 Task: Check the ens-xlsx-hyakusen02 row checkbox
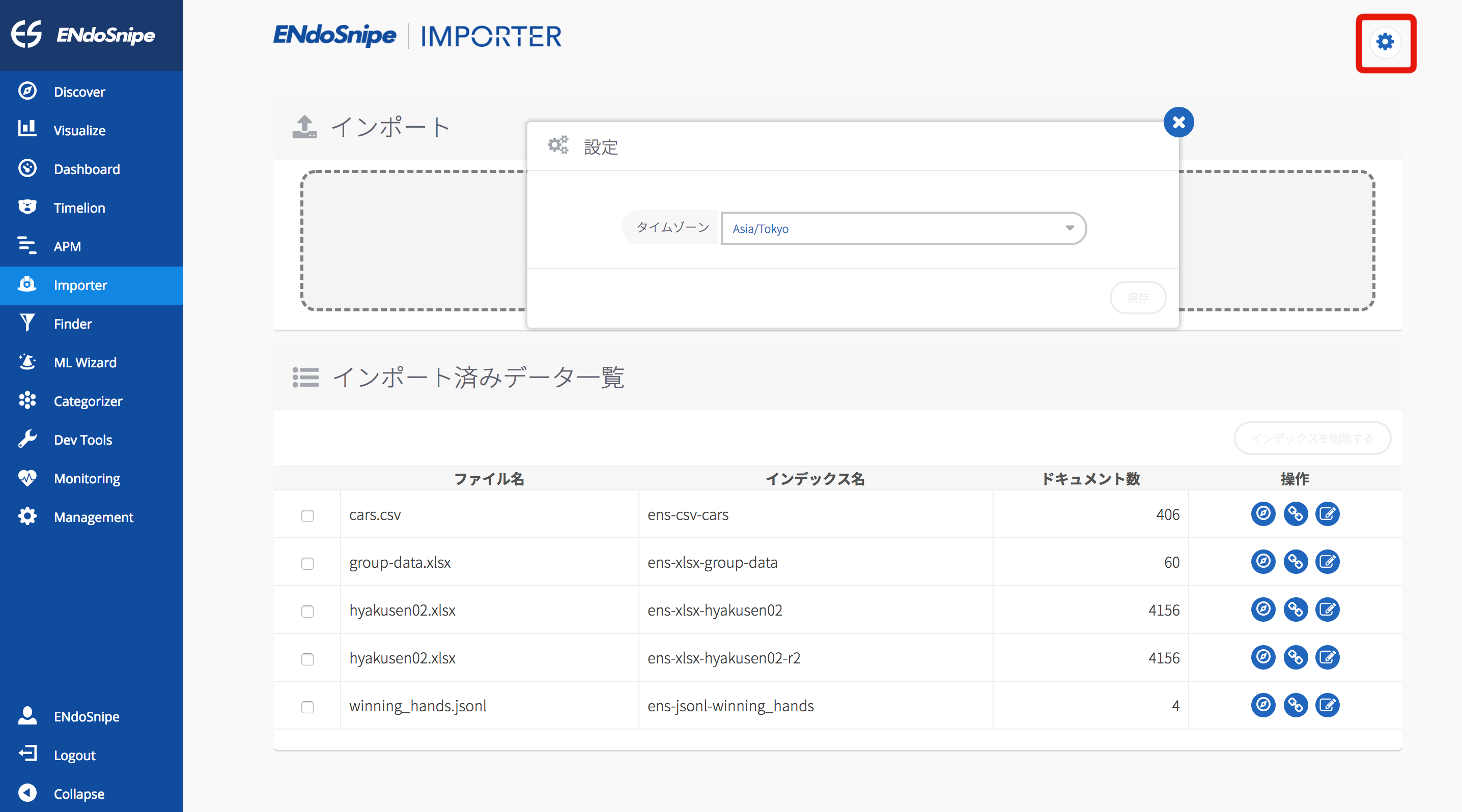(307, 611)
